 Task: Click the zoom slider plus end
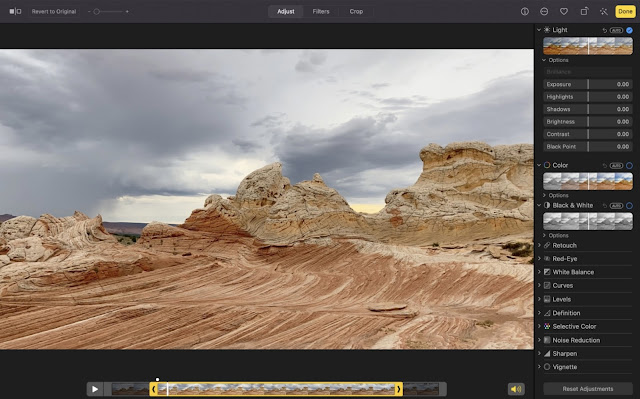pos(127,12)
